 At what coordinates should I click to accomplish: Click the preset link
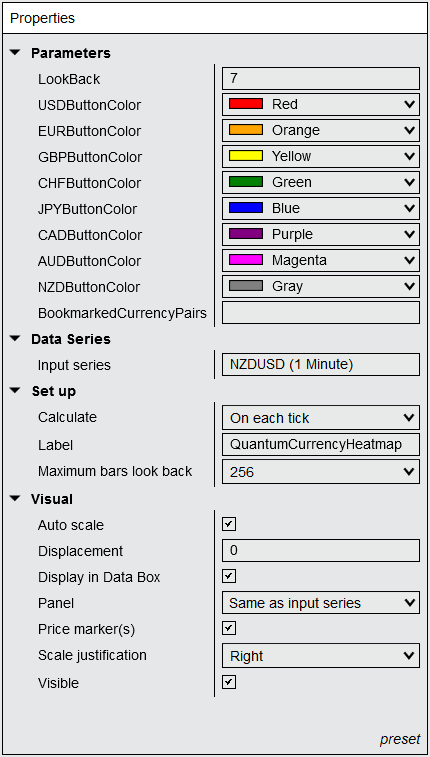[400, 739]
